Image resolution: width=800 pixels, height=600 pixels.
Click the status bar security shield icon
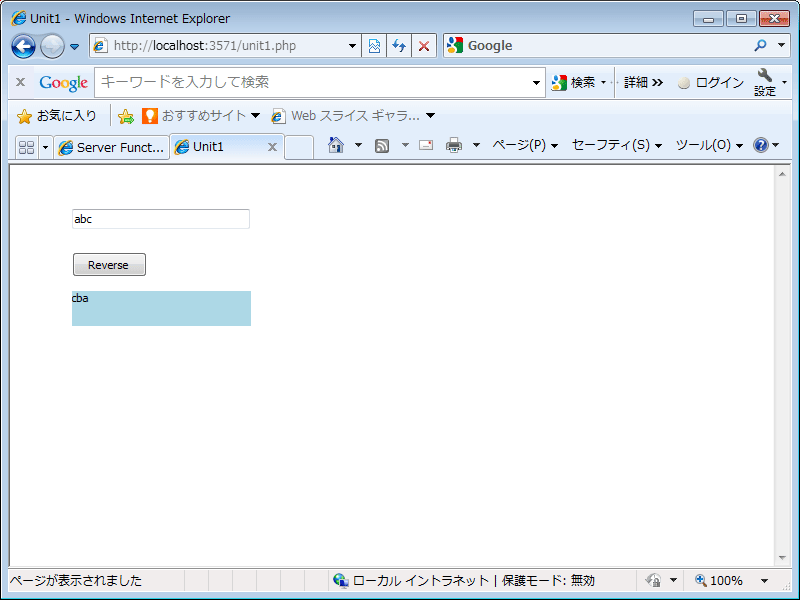coord(653,581)
